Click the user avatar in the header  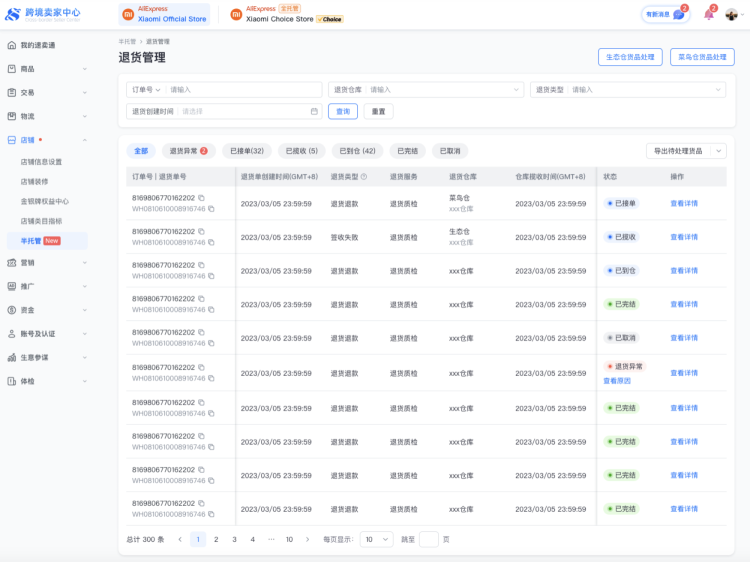pyautogui.click(x=732, y=15)
